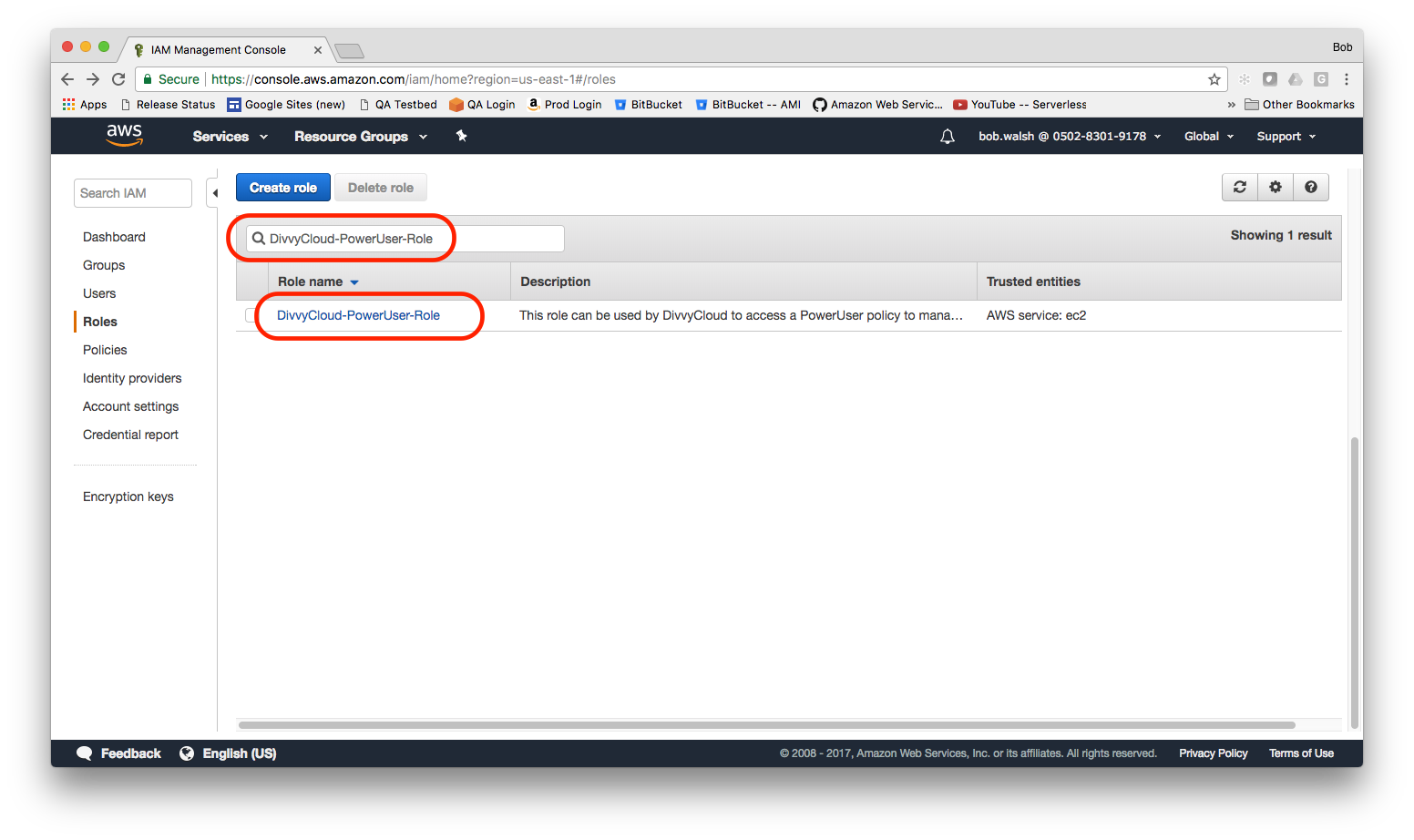
Task: Refresh the roles list with refresh icon
Action: tap(1240, 187)
